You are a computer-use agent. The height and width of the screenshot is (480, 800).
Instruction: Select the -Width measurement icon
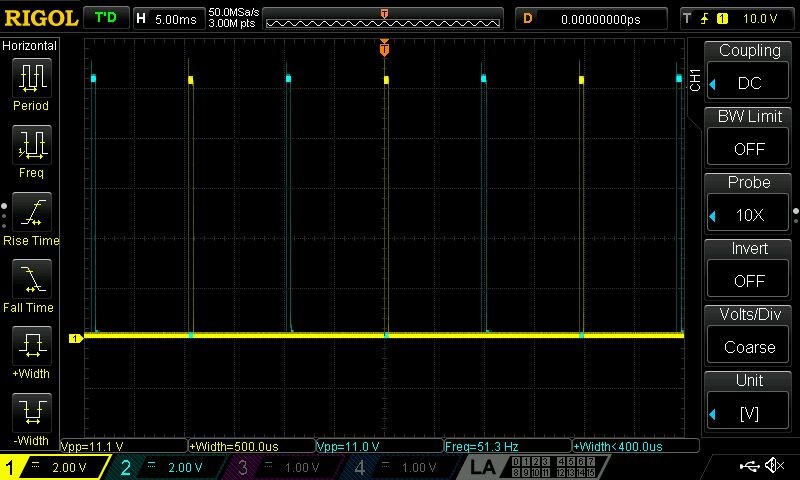[x=32, y=412]
